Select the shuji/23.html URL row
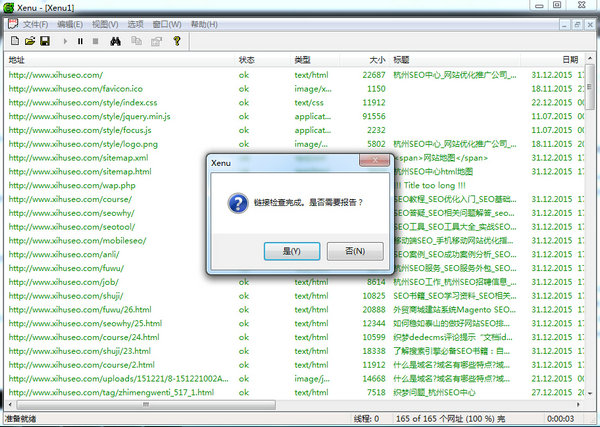The image size is (600, 427). (295, 351)
